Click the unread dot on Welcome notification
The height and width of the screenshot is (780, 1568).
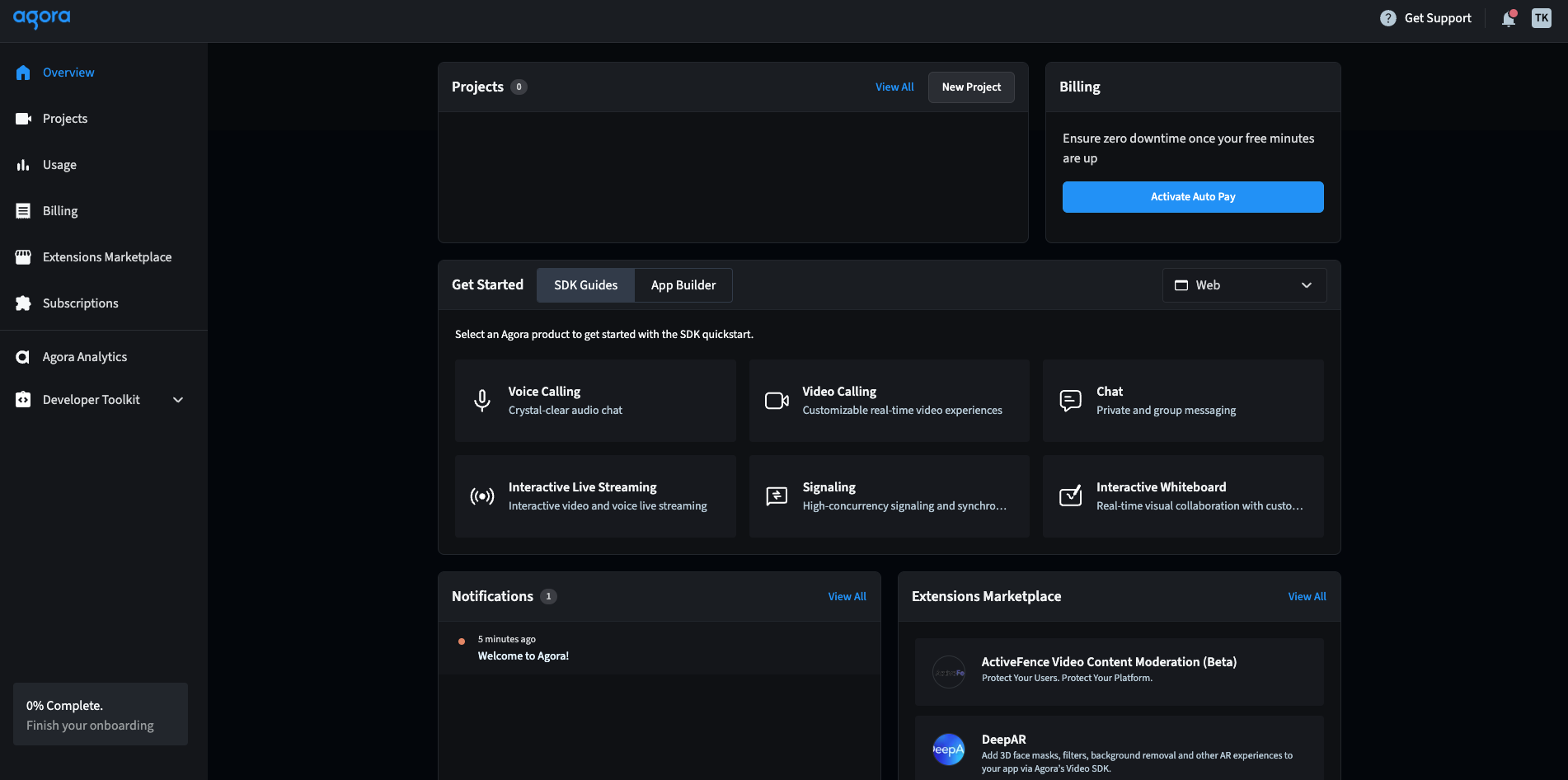[462, 641]
